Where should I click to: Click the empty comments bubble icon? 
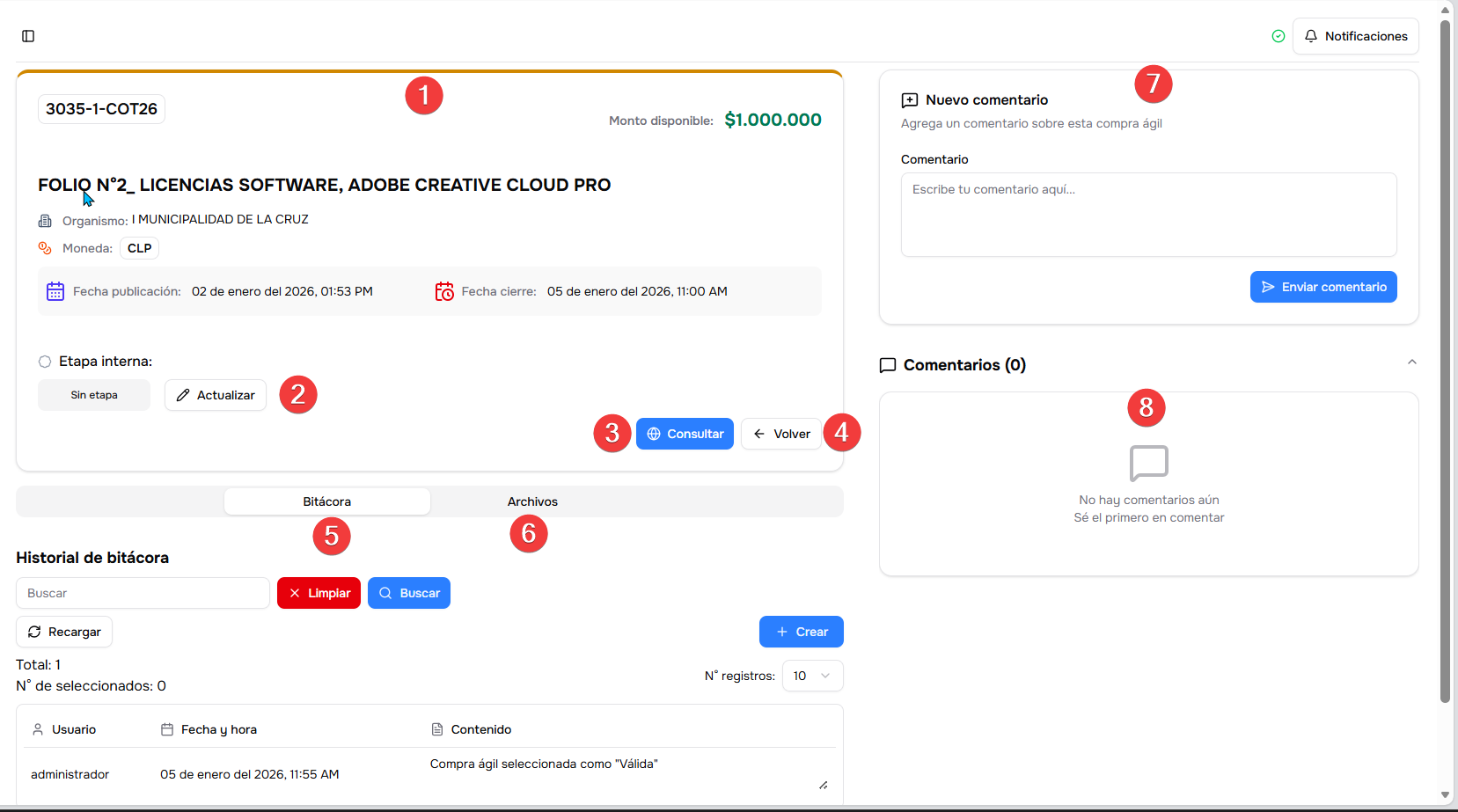(1148, 463)
